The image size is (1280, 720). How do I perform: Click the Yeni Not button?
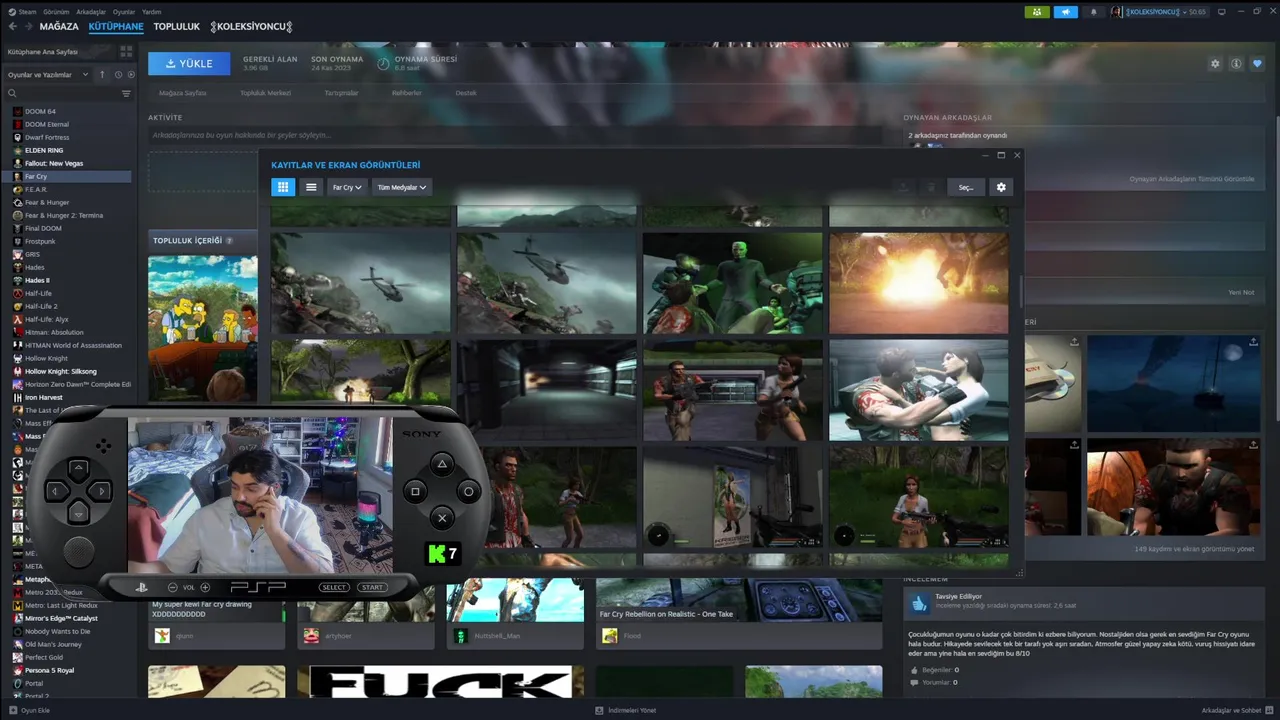1240,293
